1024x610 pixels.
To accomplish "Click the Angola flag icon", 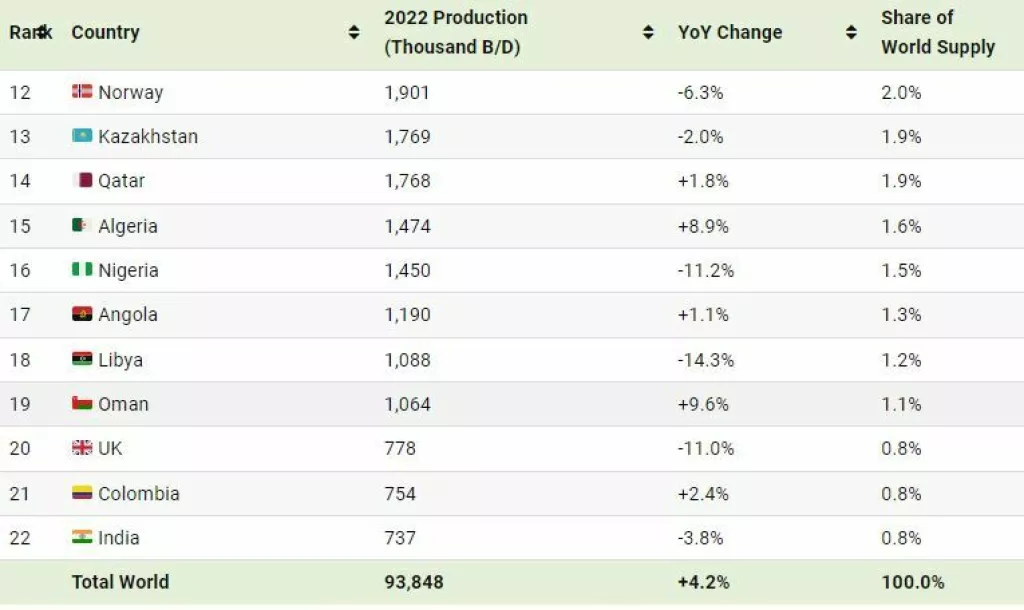I will (82, 314).
